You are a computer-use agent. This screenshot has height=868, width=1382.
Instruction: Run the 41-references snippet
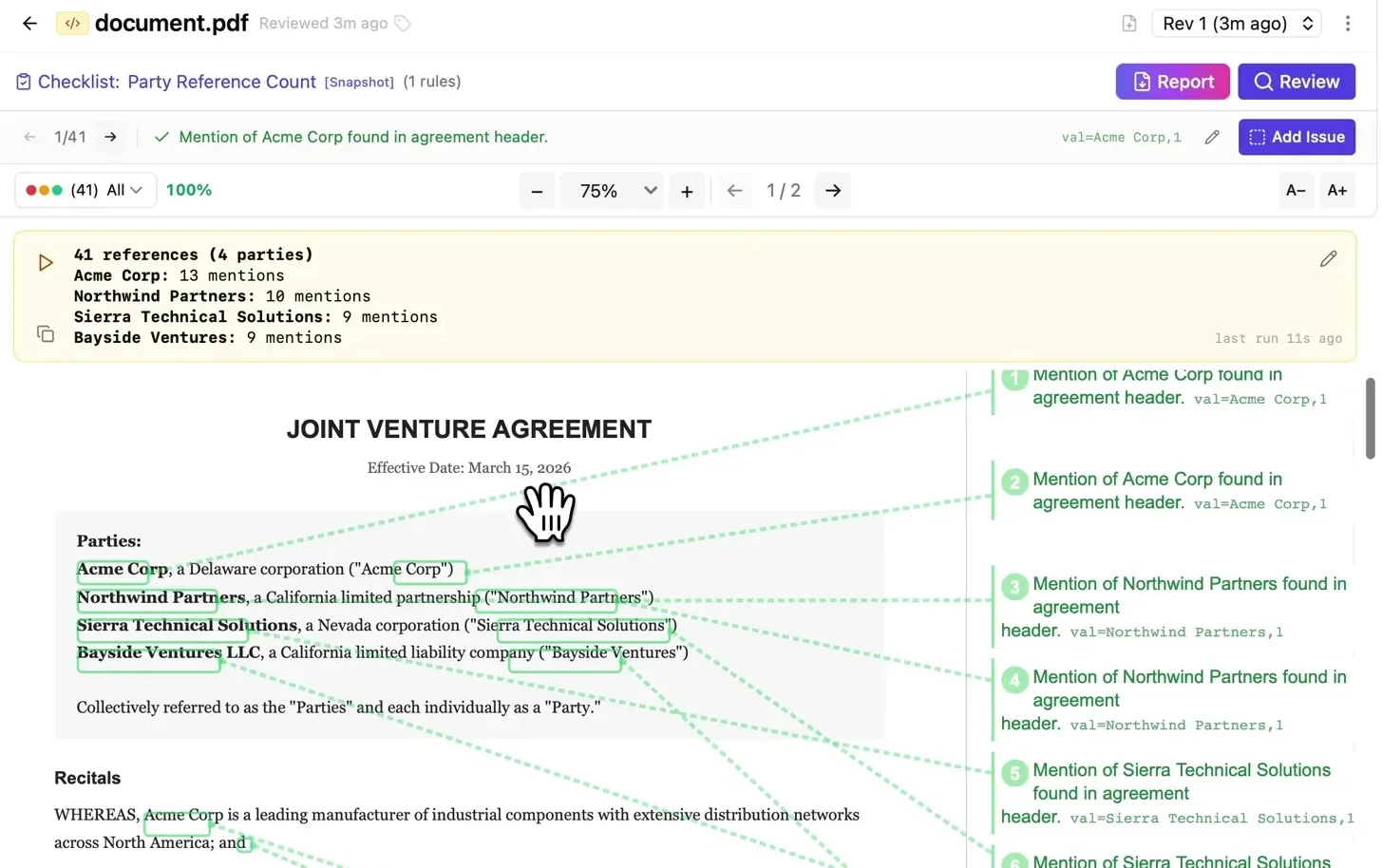click(x=45, y=262)
